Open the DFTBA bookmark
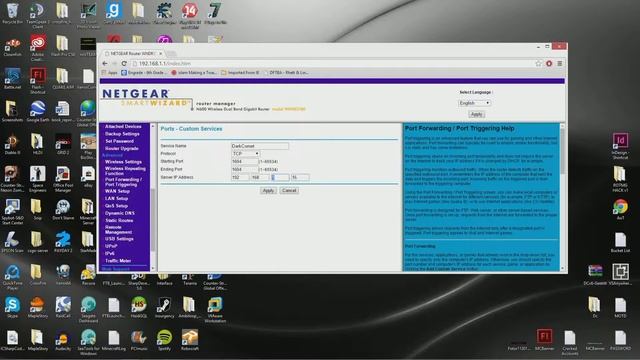Screen dimensions: 640x360 286,73
